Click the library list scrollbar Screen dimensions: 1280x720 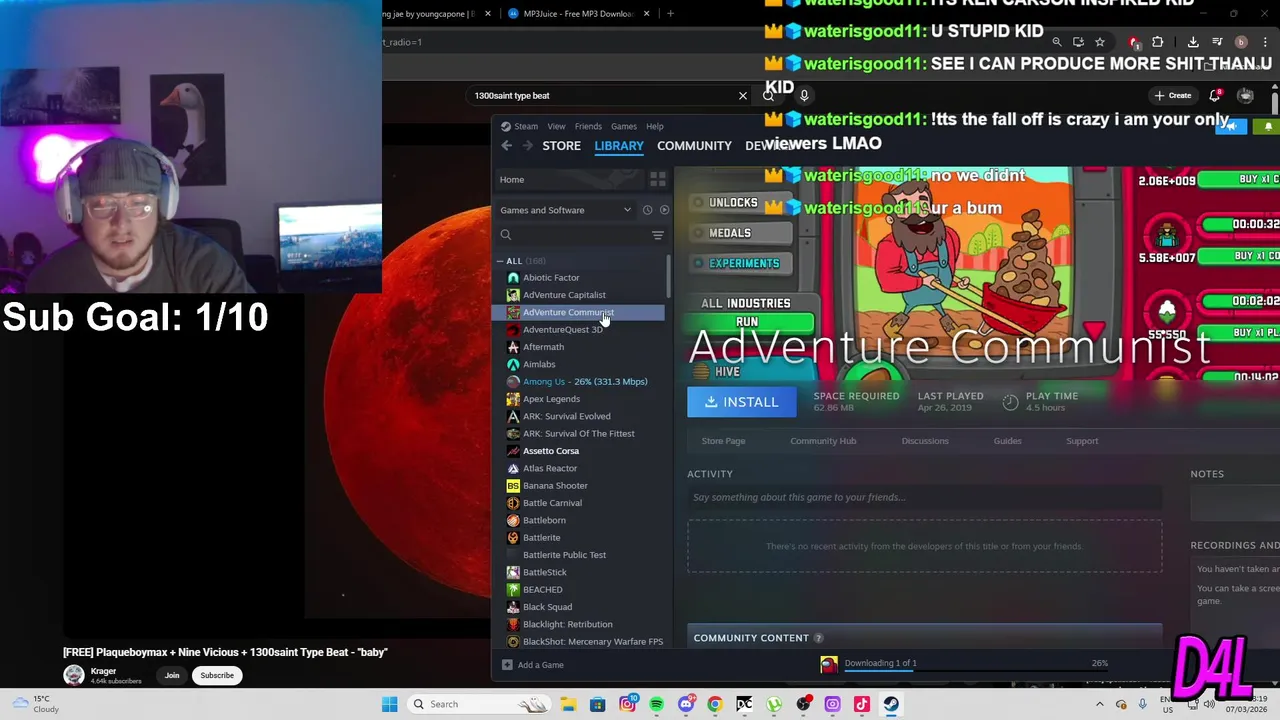(x=668, y=275)
